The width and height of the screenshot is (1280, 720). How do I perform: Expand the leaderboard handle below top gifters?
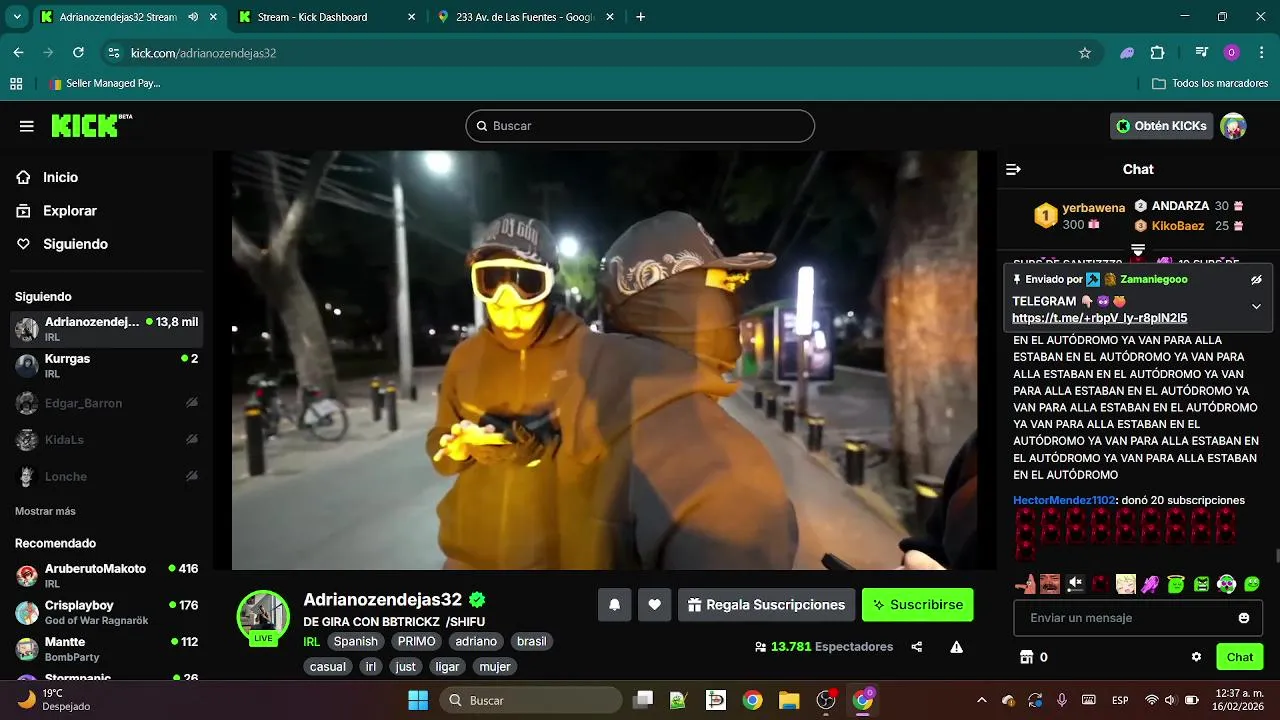(1138, 249)
